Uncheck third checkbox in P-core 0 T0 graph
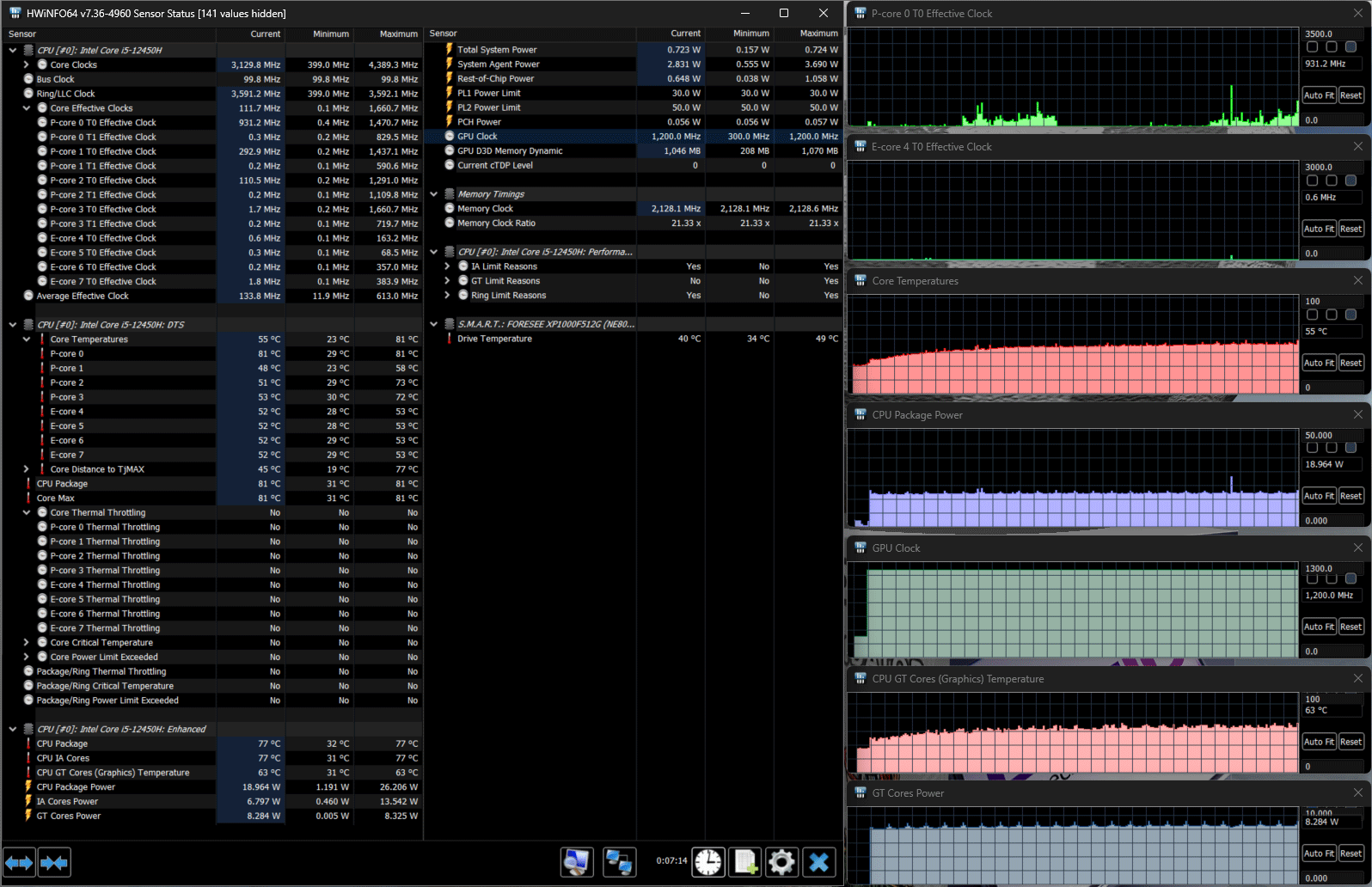Viewport: 1372px width, 887px height. 1351,46
